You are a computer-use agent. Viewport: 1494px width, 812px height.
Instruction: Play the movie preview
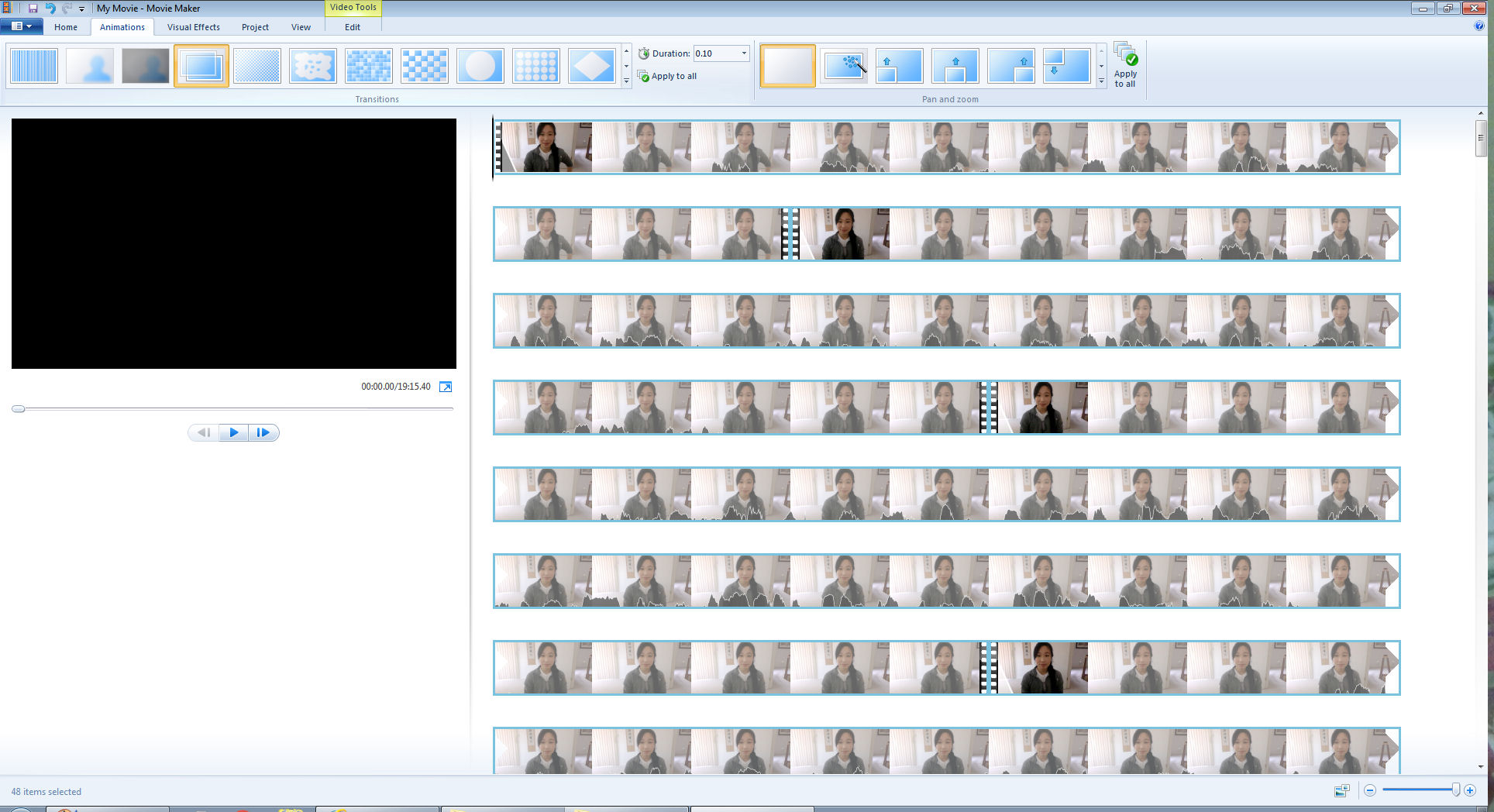(233, 432)
